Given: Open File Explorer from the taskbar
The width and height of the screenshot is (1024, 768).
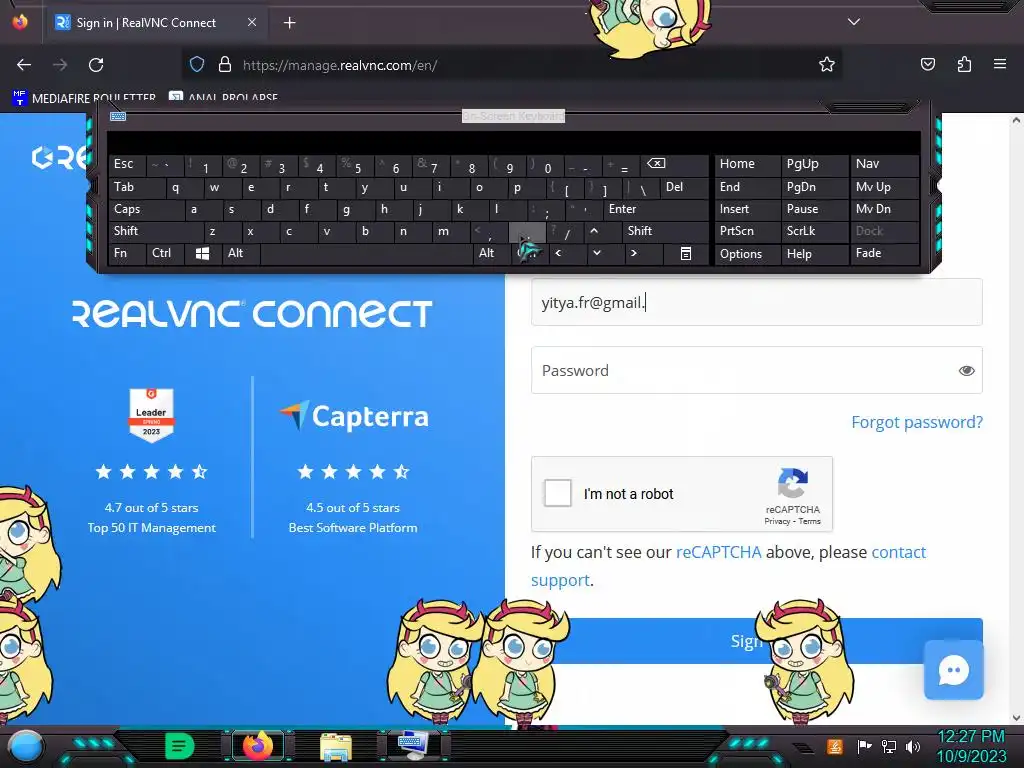Looking at the screenshot, I should (x=336, y=746).
